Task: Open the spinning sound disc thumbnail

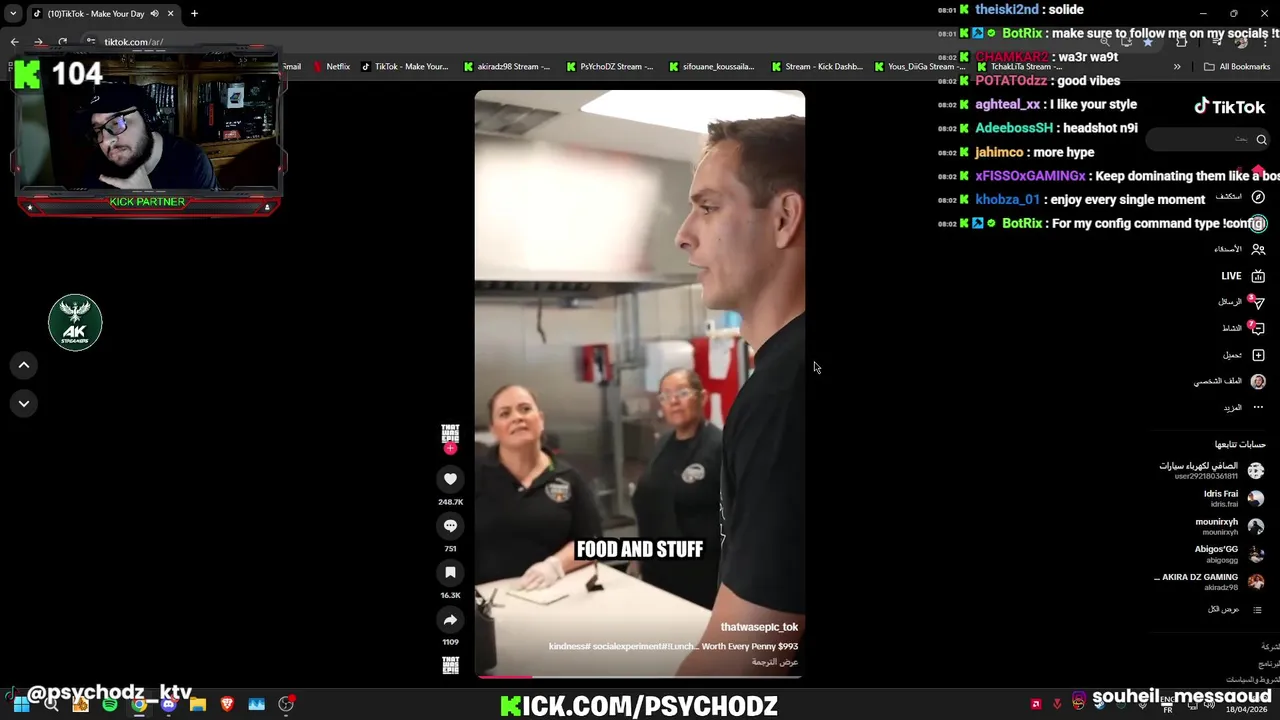Action: 450,665
